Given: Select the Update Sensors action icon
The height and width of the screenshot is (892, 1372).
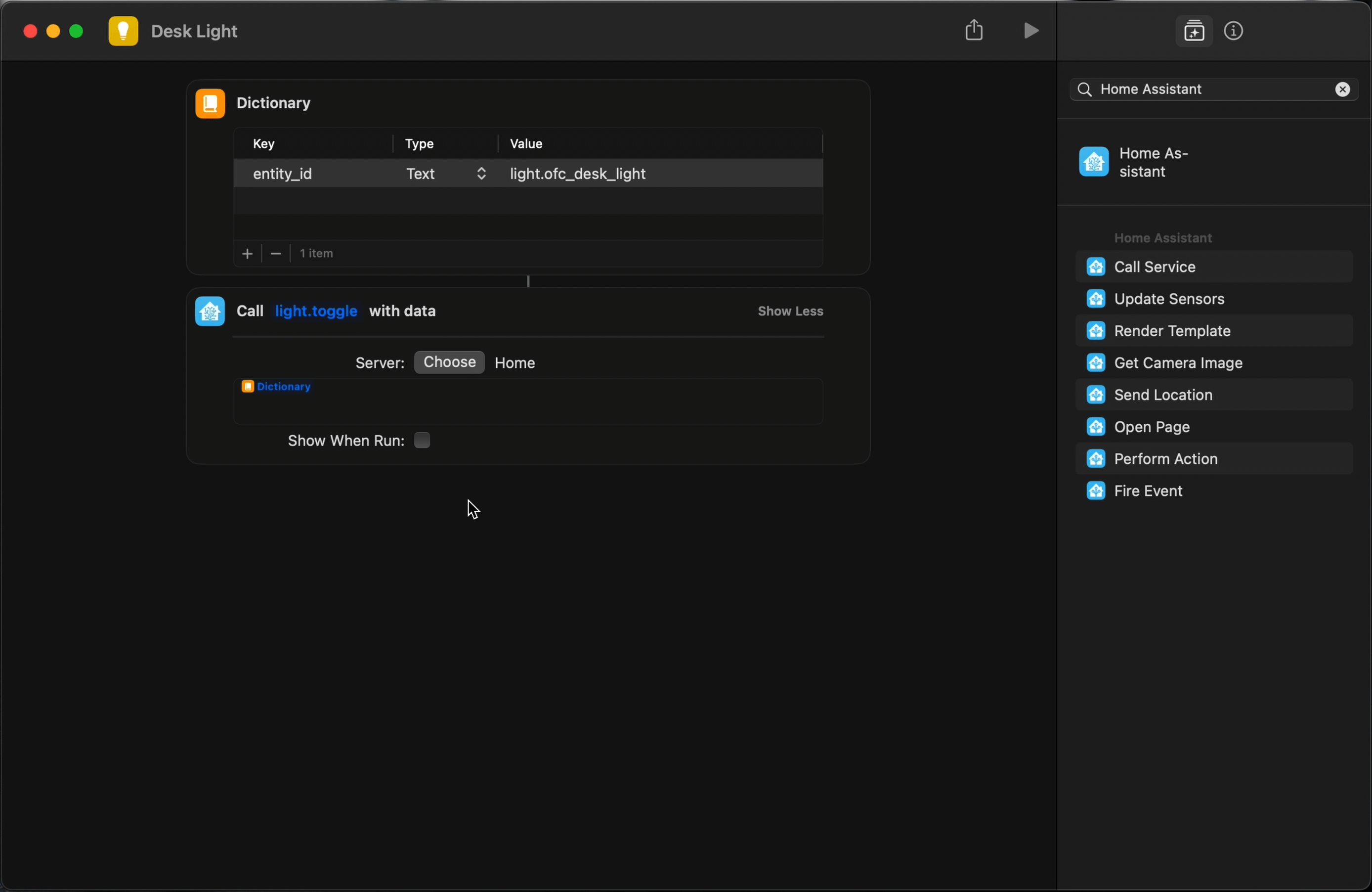Looking at the screenshot, I should 1097,298.
